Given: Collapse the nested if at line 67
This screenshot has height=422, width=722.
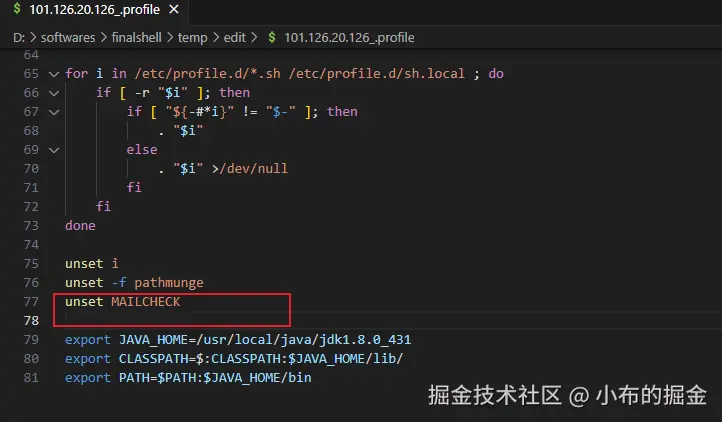Looking at the screenshot, I should click(x=54, y=112).
